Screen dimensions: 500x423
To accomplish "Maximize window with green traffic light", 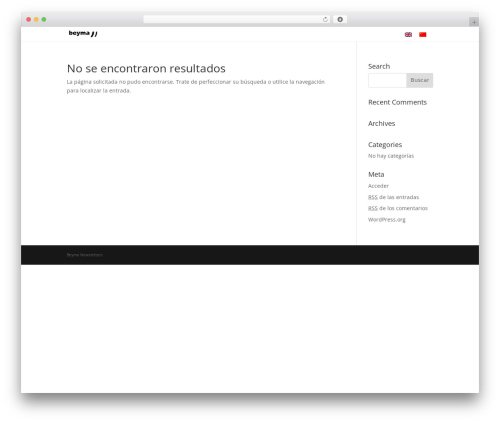I will pyautogui.click(x=44, y=19).
